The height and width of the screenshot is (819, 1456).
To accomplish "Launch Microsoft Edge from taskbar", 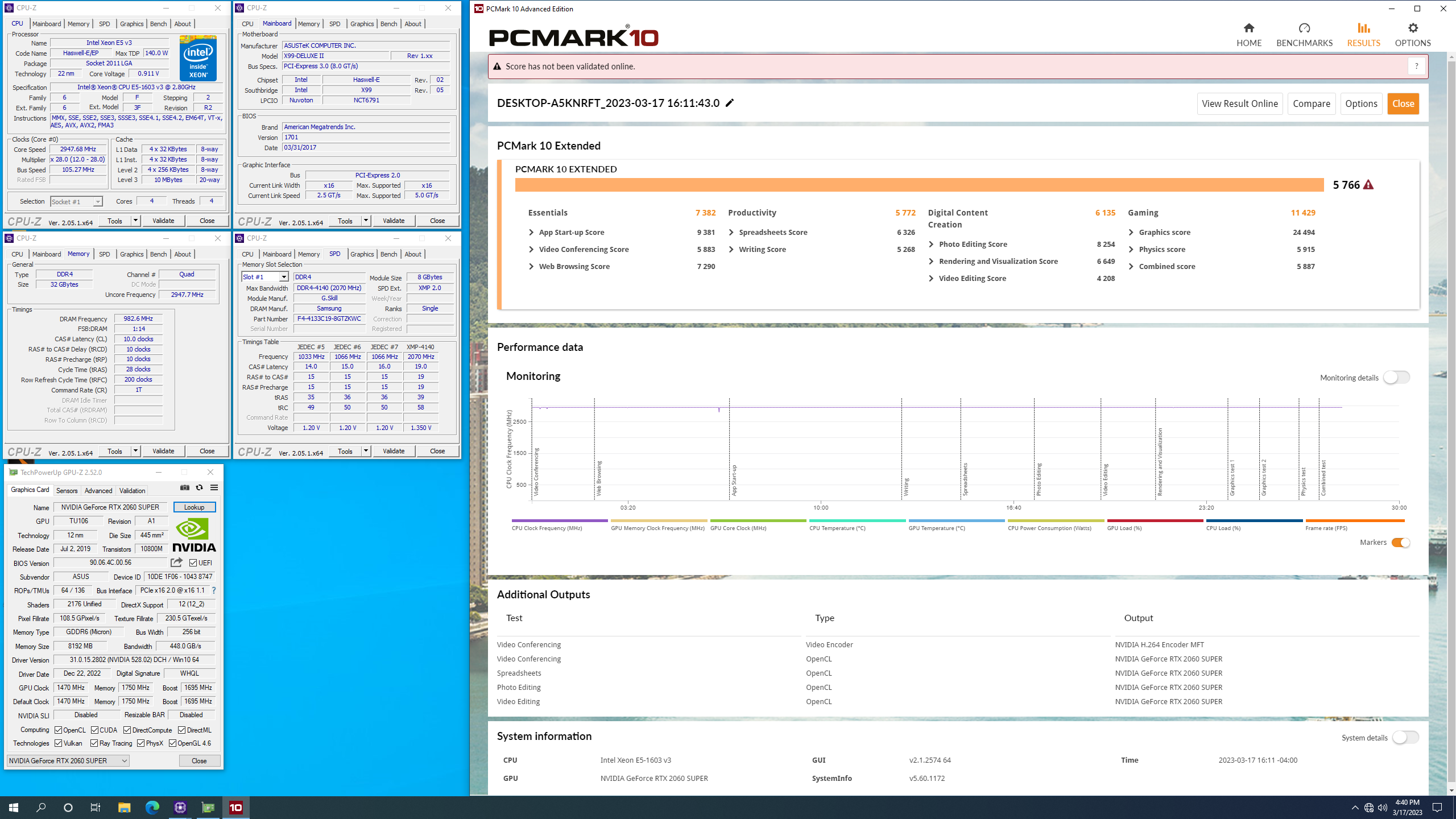I will (x=152, y=807).
